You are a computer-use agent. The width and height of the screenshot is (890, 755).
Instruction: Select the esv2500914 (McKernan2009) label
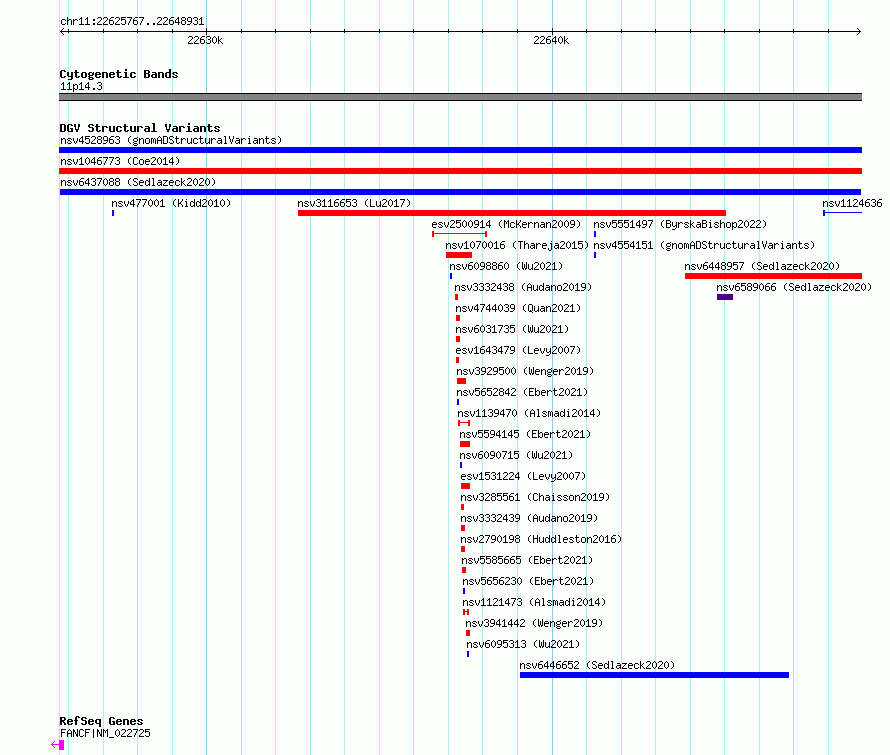(x=506, y=224)
